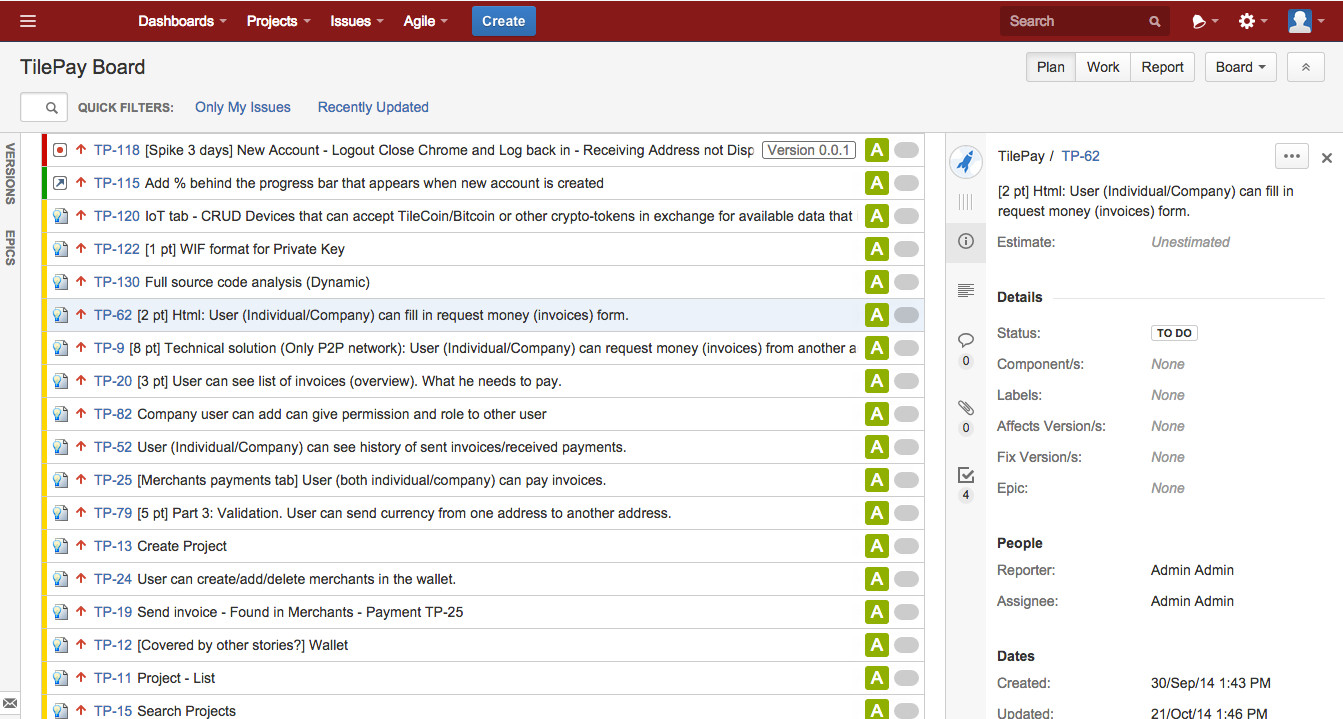Open the Versions side panel
This screenshot has width=1343, height=719.
tap(10, 174)
